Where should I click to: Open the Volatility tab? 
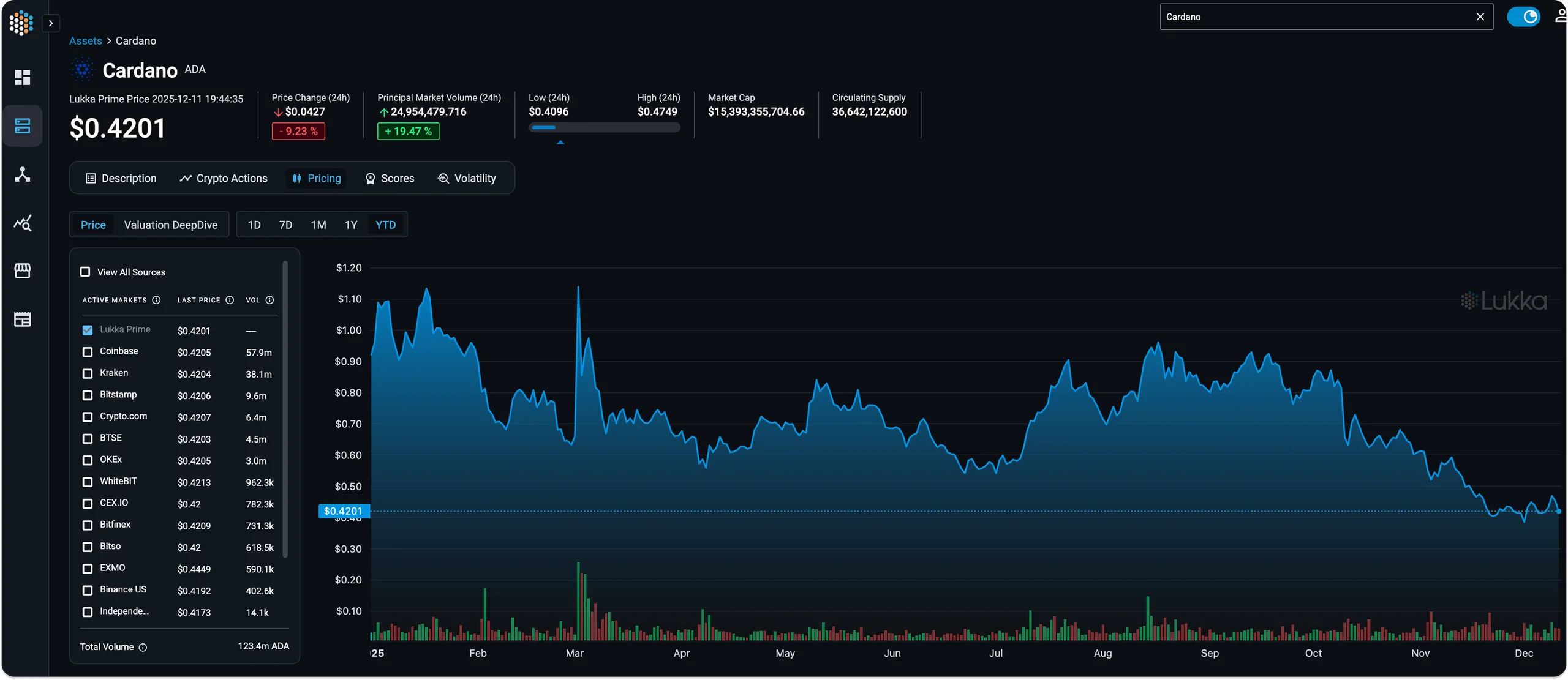(467, 178)
